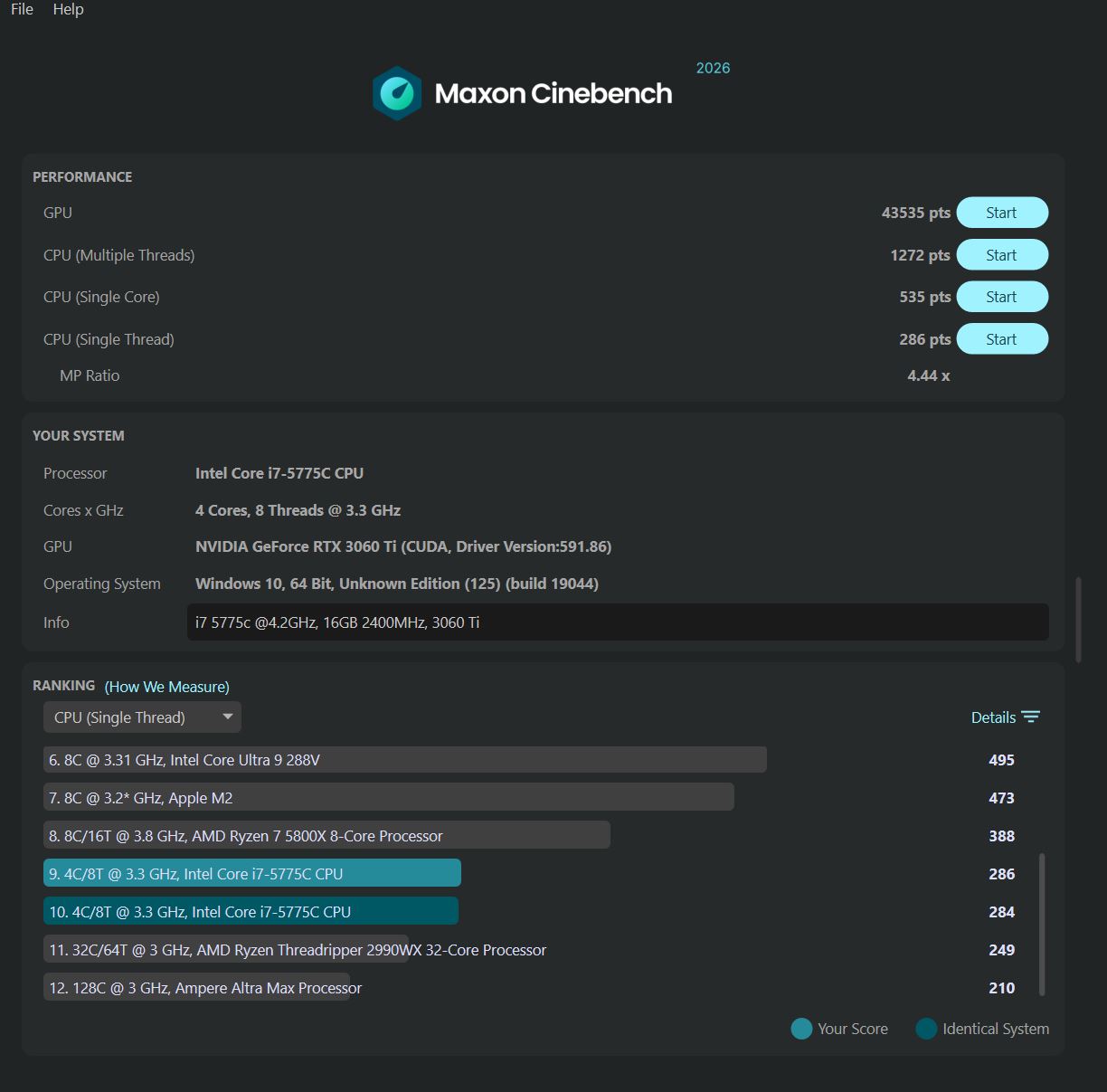Viewport: 1107px width, 1092px height.
Task: Click the ranking score 495
Action: (1001, 760)
